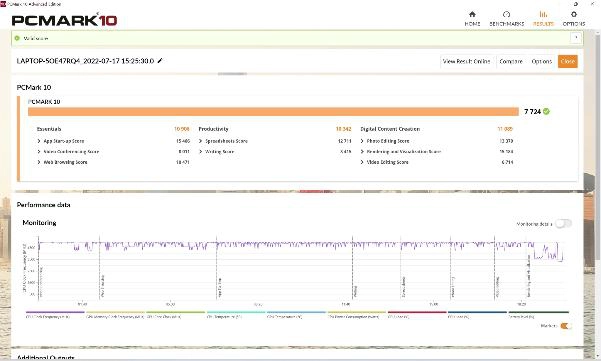Click the pencil icon to rename result
This screenshot has width=601, height=361.
pyautogui.click(x=160, y=61)
